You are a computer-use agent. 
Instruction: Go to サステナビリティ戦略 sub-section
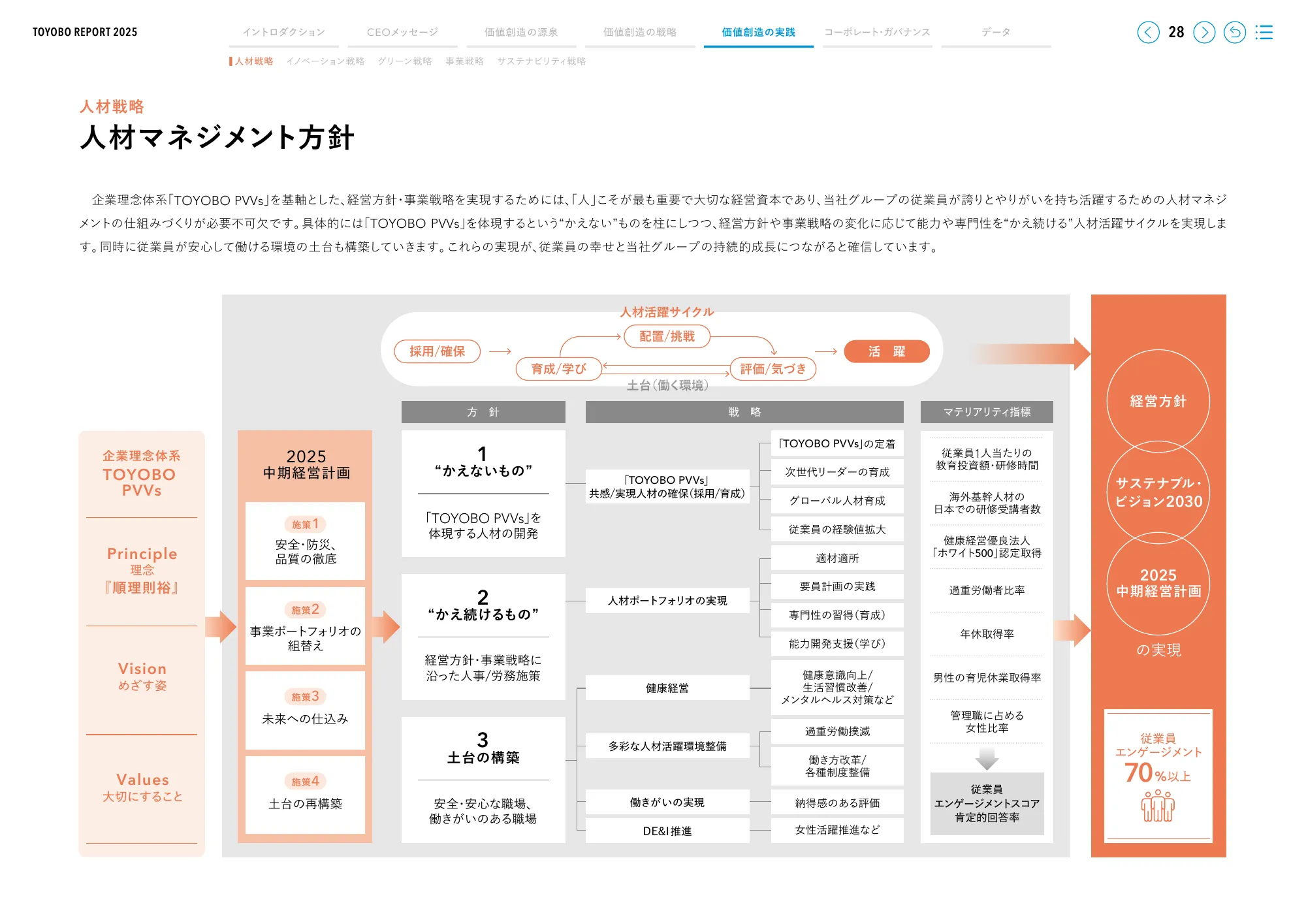(541, 61)
